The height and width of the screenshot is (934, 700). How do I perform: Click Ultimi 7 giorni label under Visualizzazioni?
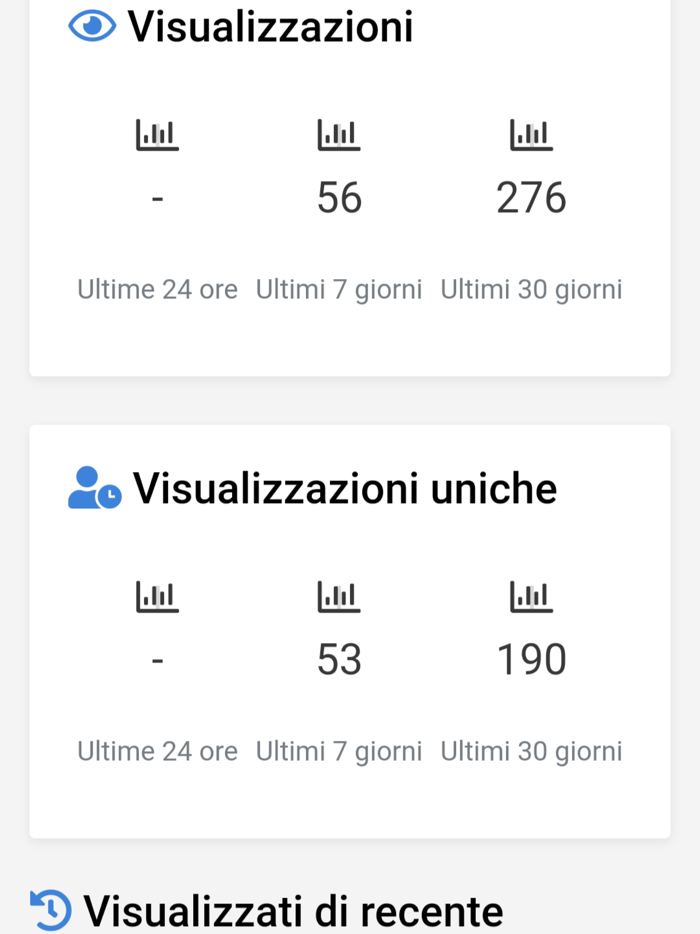click(339, 290)
